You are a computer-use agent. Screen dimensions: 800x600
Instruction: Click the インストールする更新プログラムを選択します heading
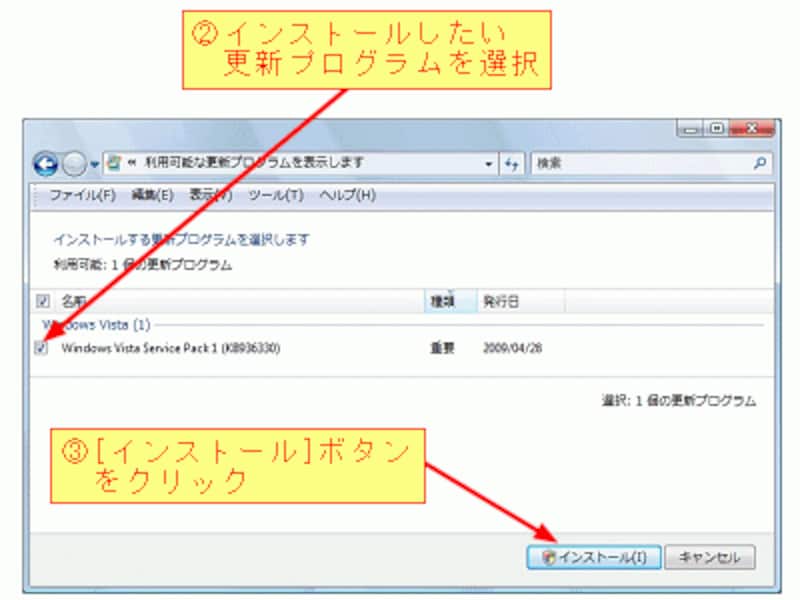tap(182, 239)
